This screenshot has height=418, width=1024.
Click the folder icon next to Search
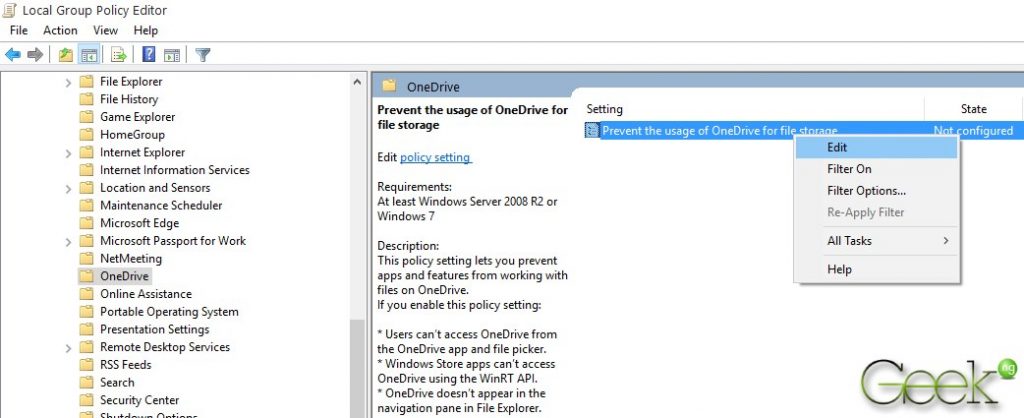pyautogui.click(x=86, y=382)
